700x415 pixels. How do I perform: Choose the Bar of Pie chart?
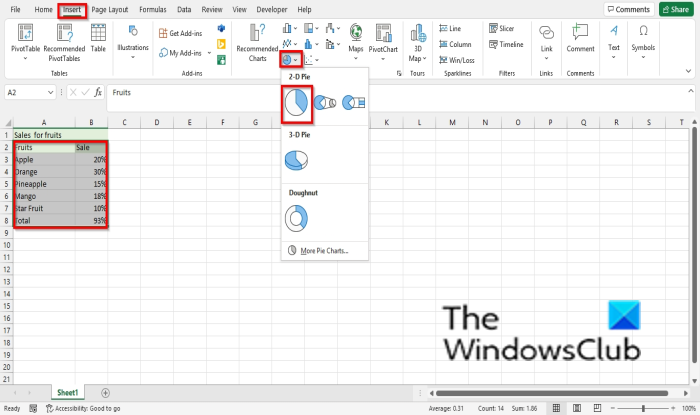pyautogui.click(x=353, y=103)
